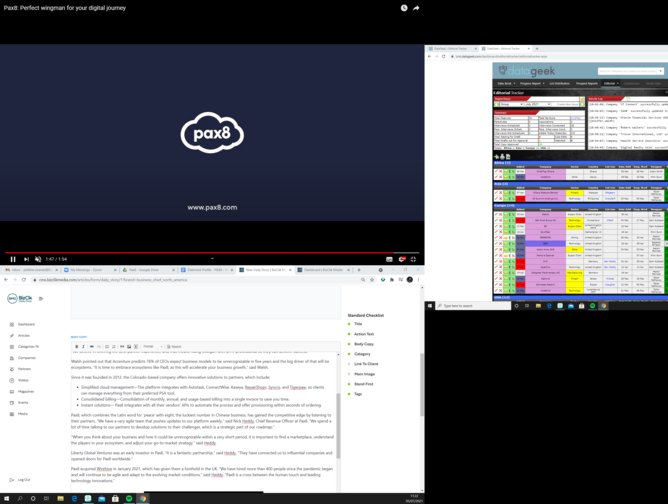Open Magazines in the CMS sidebar
Screen dimensions: 668x504
[27, 391]
